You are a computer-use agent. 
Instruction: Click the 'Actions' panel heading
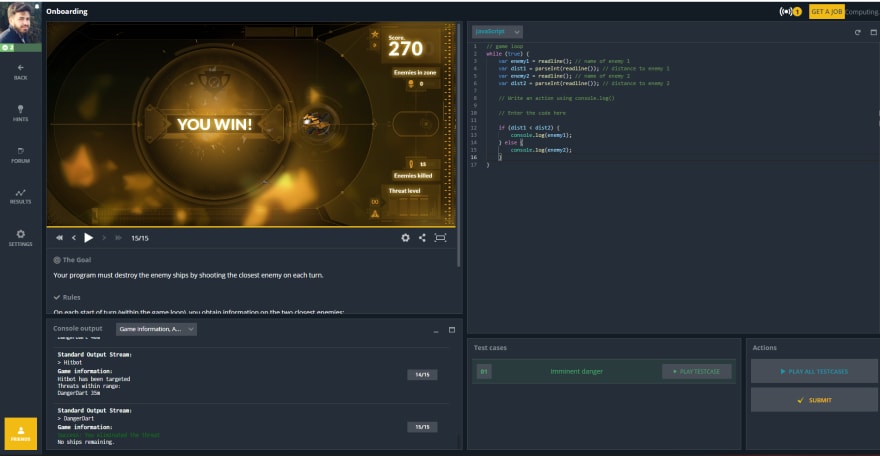pyautogui.click(x=764, y=348)
